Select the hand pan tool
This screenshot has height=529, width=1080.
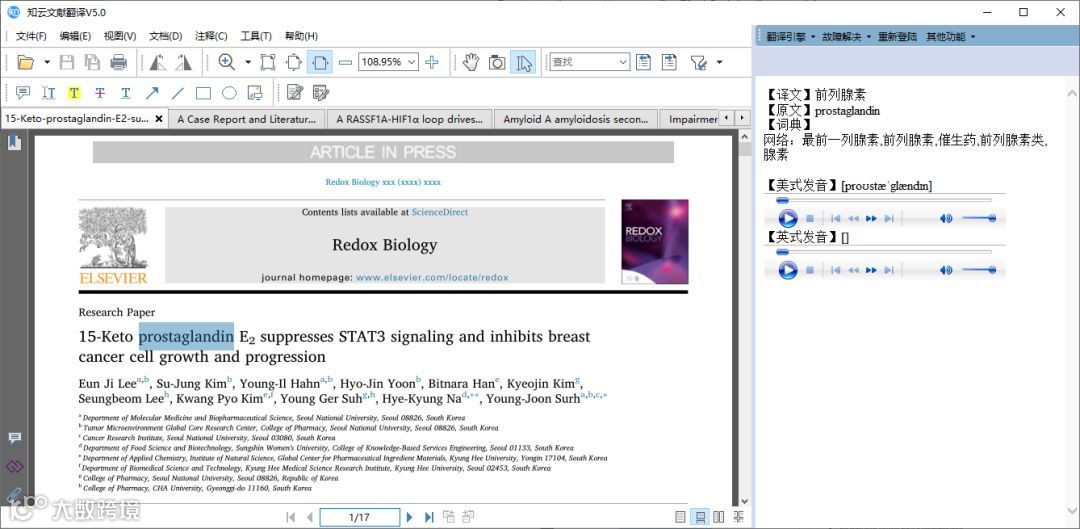click(x=471, y=63)
